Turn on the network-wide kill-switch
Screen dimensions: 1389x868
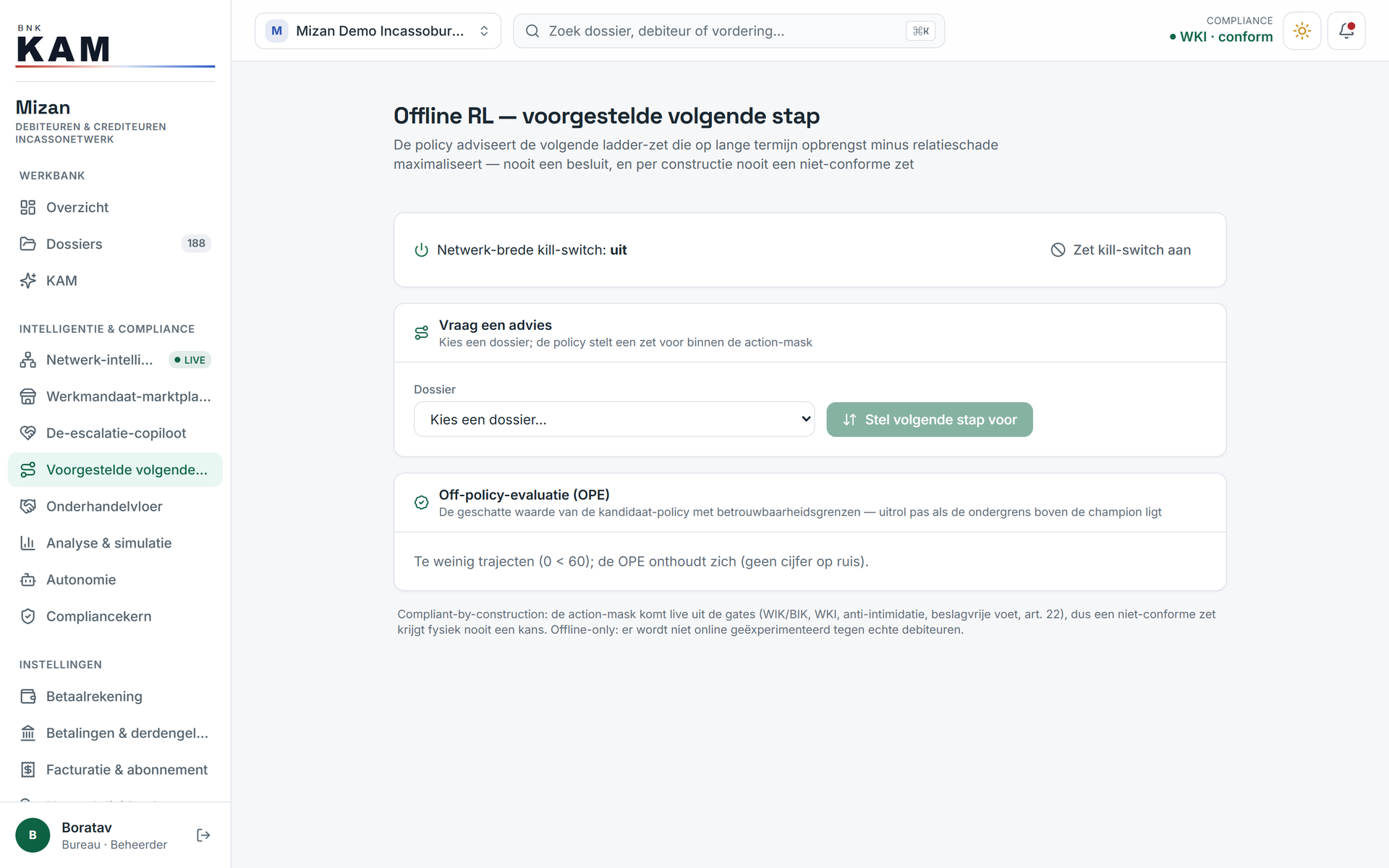[x=1121, y=250]
